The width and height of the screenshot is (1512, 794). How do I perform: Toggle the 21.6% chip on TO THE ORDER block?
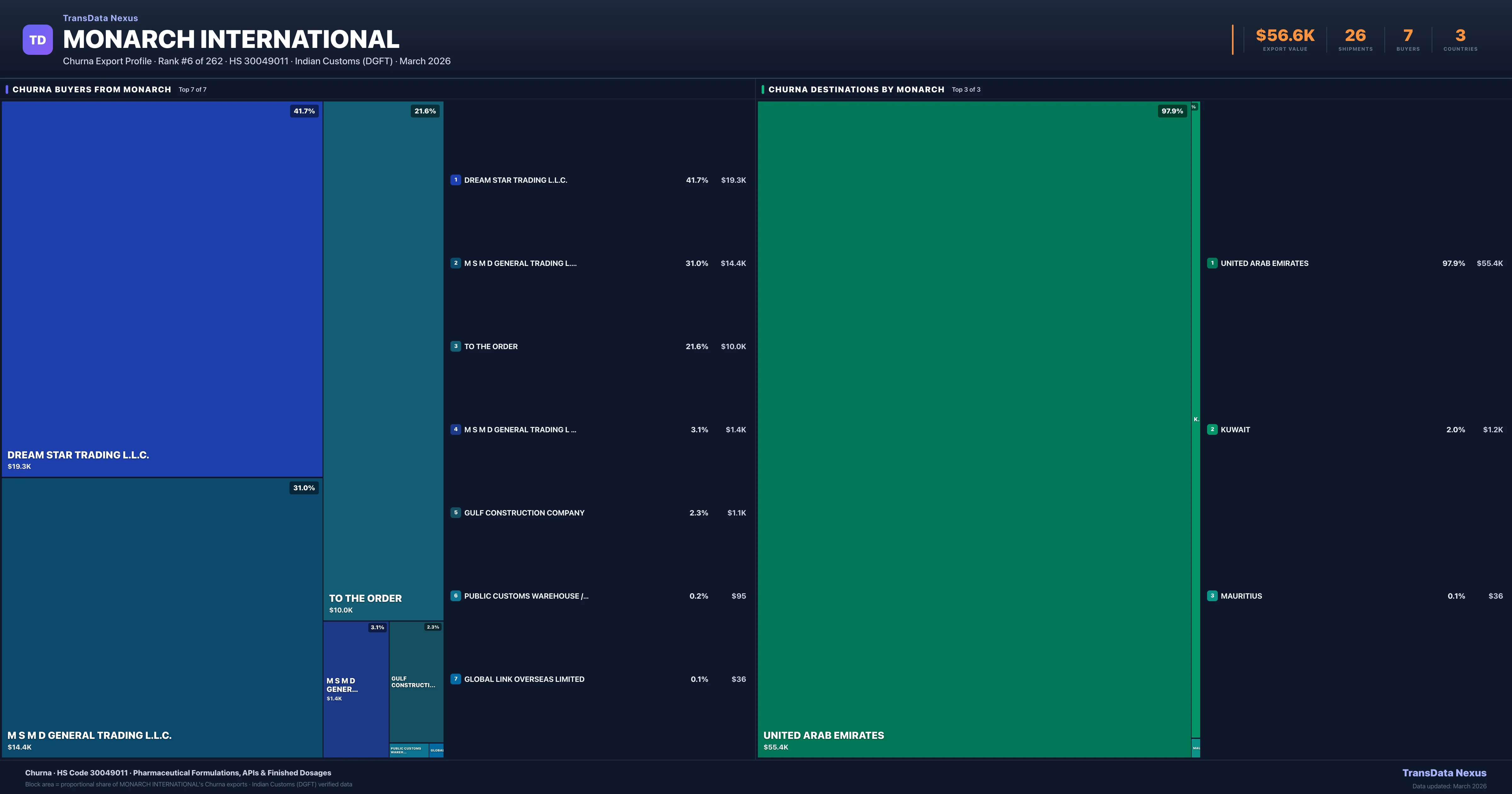(425, 110)
